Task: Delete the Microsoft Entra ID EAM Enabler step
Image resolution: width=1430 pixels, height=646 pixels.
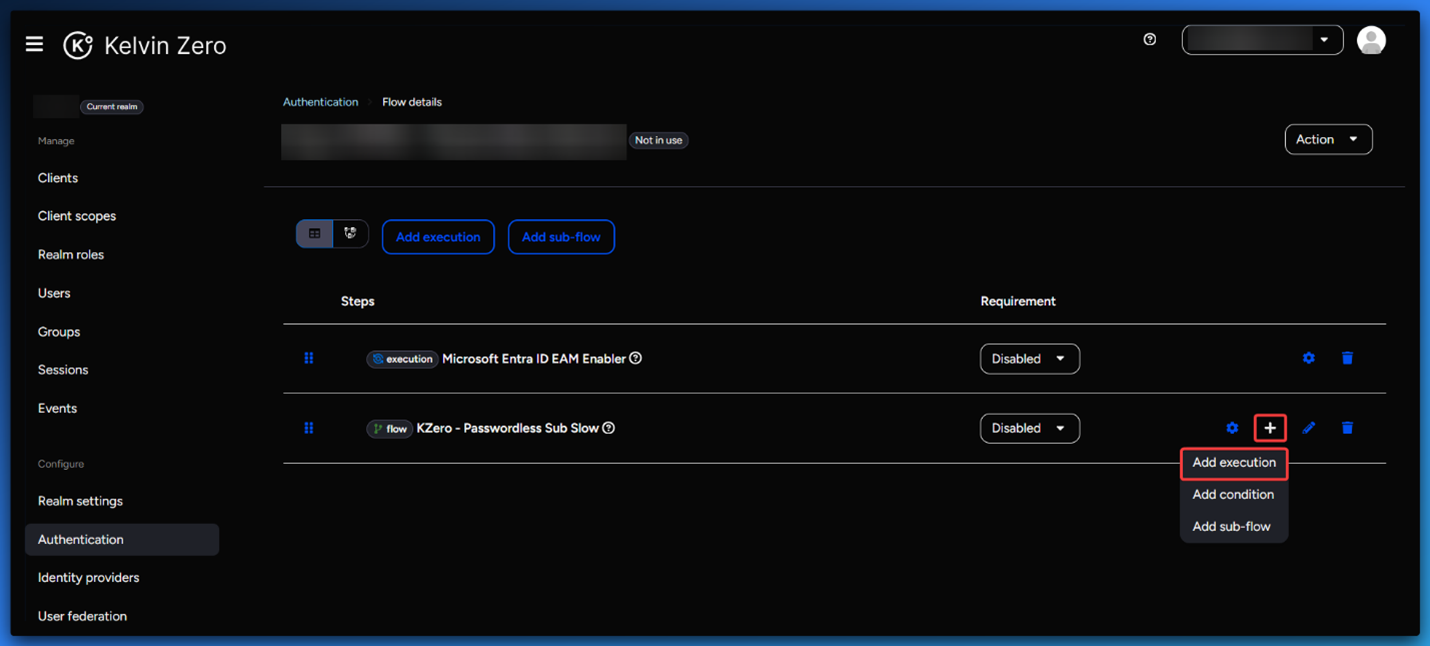Action: 1347,358
